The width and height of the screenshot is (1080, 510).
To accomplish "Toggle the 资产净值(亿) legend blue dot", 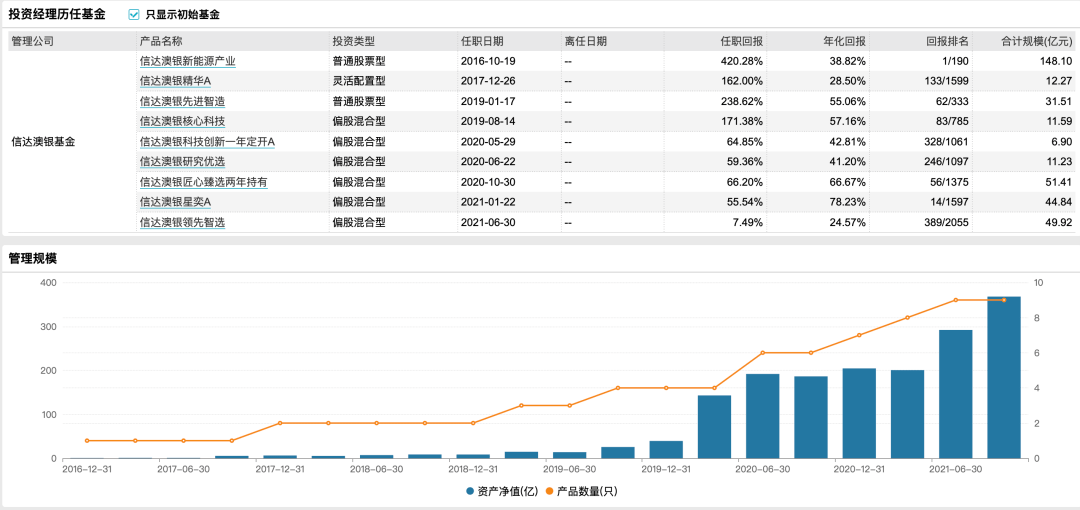I will [470, 491].
